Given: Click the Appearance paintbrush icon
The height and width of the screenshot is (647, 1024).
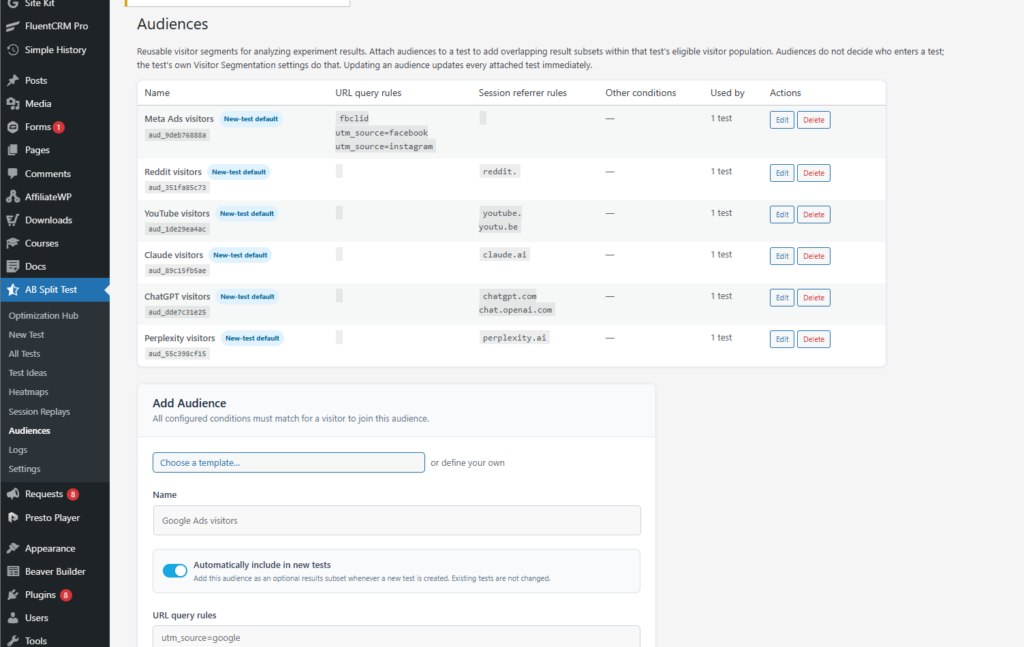Looking at the screenshot, I should click(x=12, y=548).
